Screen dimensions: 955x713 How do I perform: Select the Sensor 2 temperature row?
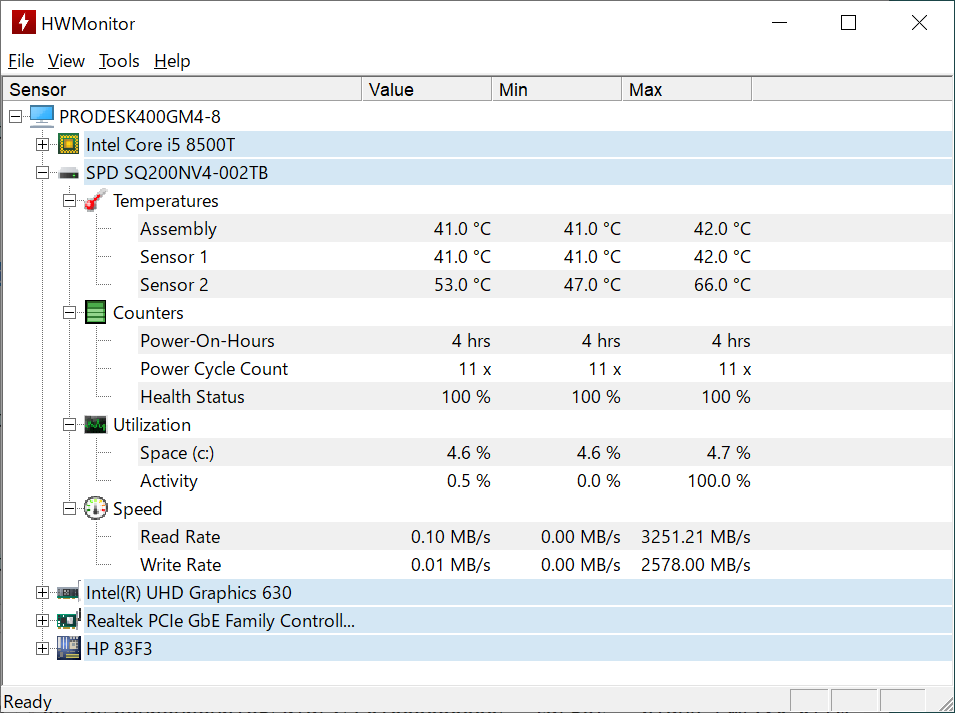174,285
